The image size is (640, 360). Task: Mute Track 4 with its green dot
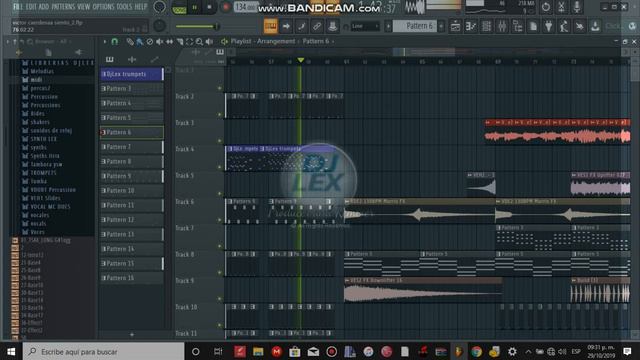click(220, 167)
